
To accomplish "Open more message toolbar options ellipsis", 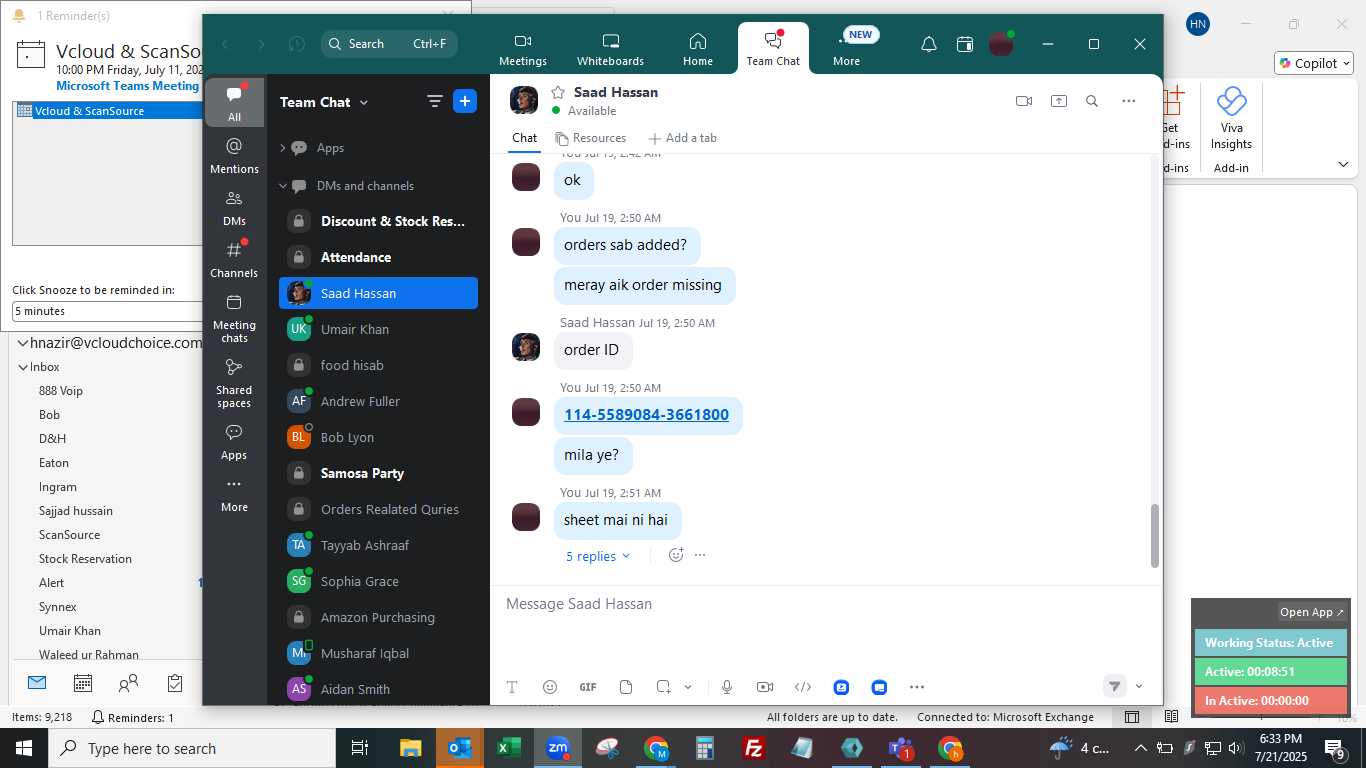I will point(917,687).
